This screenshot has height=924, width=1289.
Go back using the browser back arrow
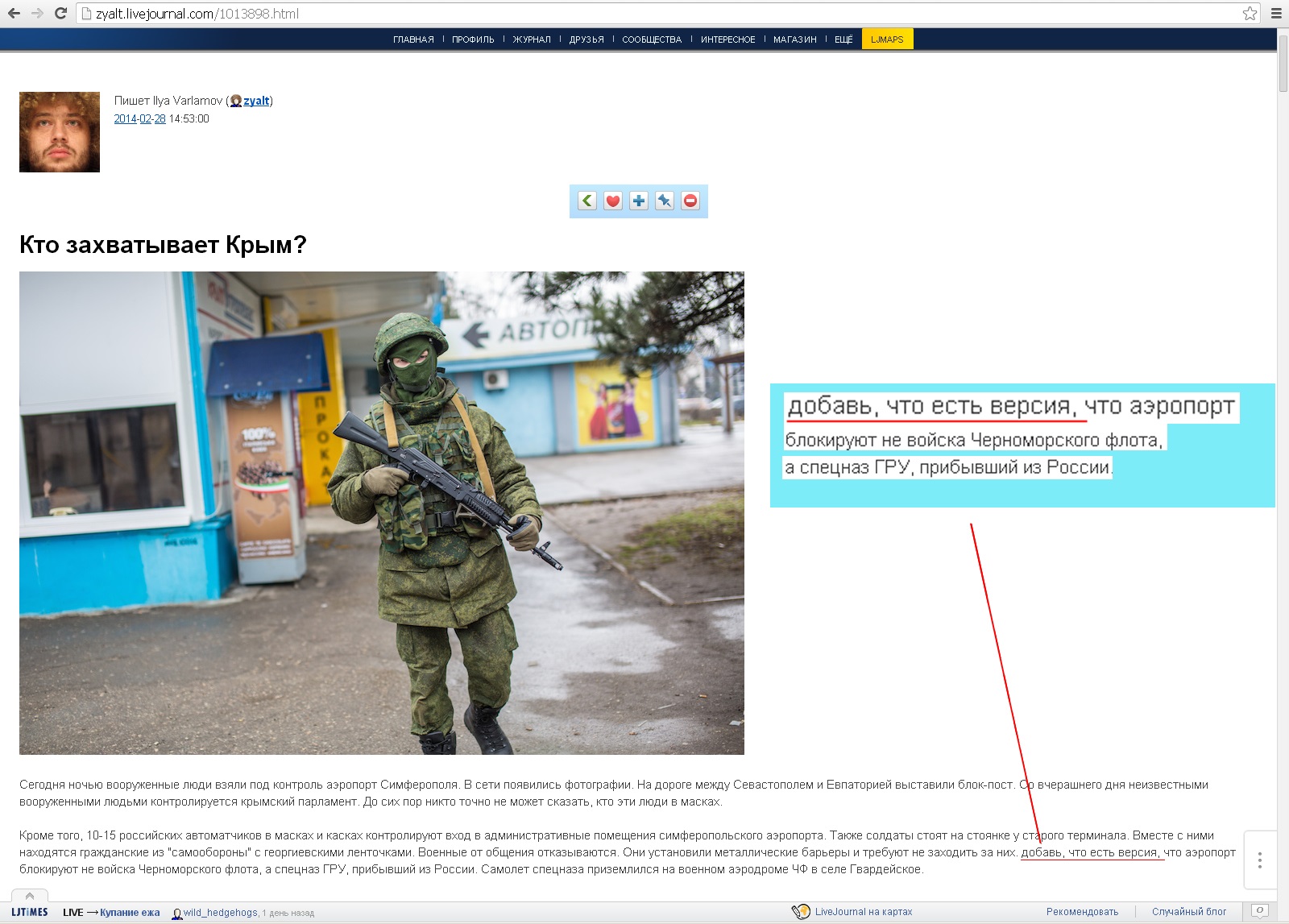(14, 13)
